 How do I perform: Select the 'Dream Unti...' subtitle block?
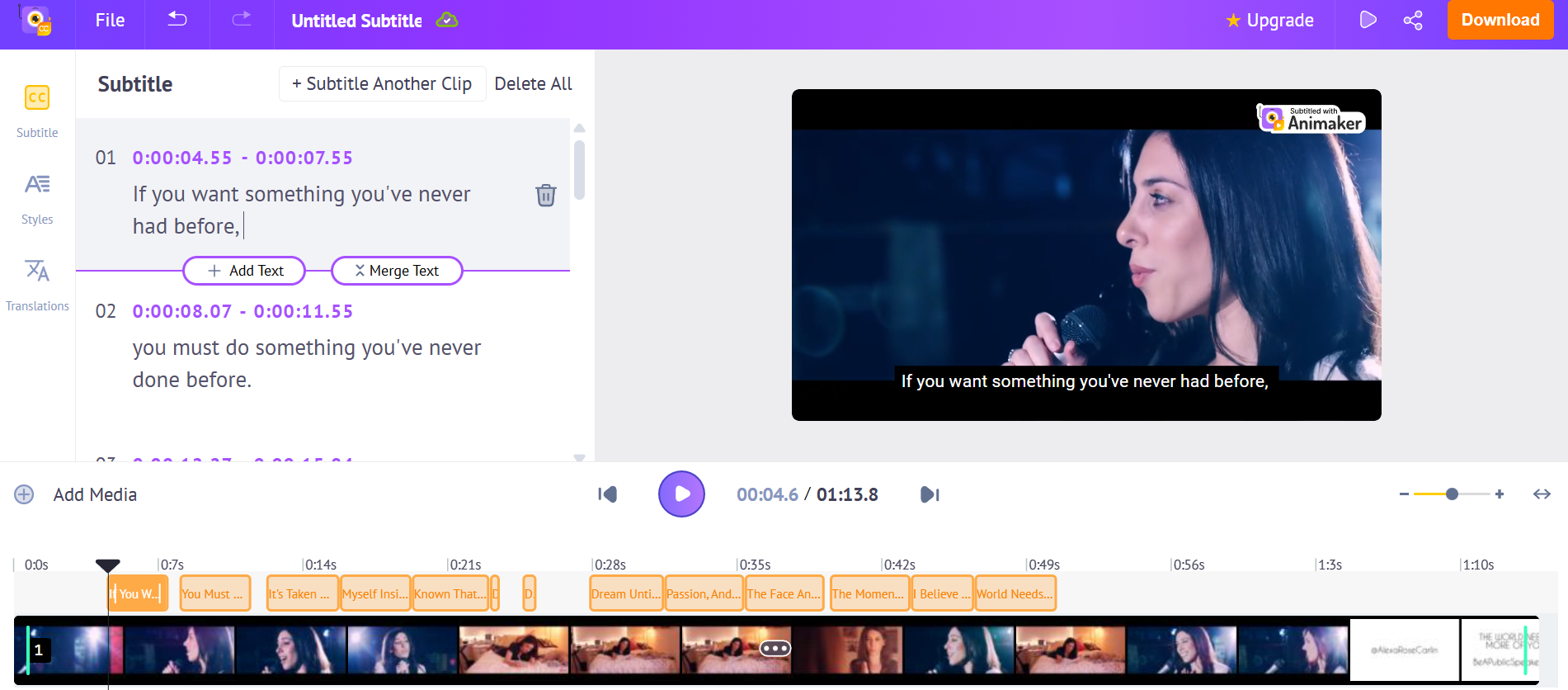click(626, 593)
